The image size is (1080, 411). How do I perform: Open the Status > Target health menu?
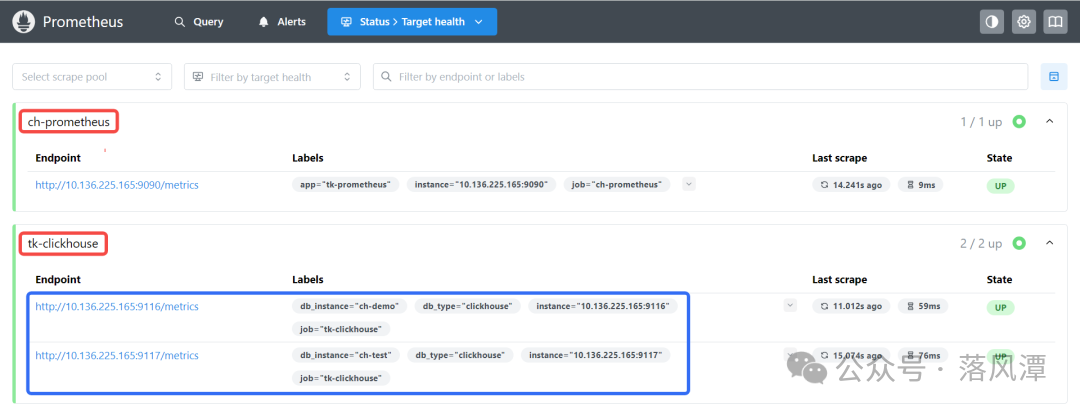(x=412, y=21)
